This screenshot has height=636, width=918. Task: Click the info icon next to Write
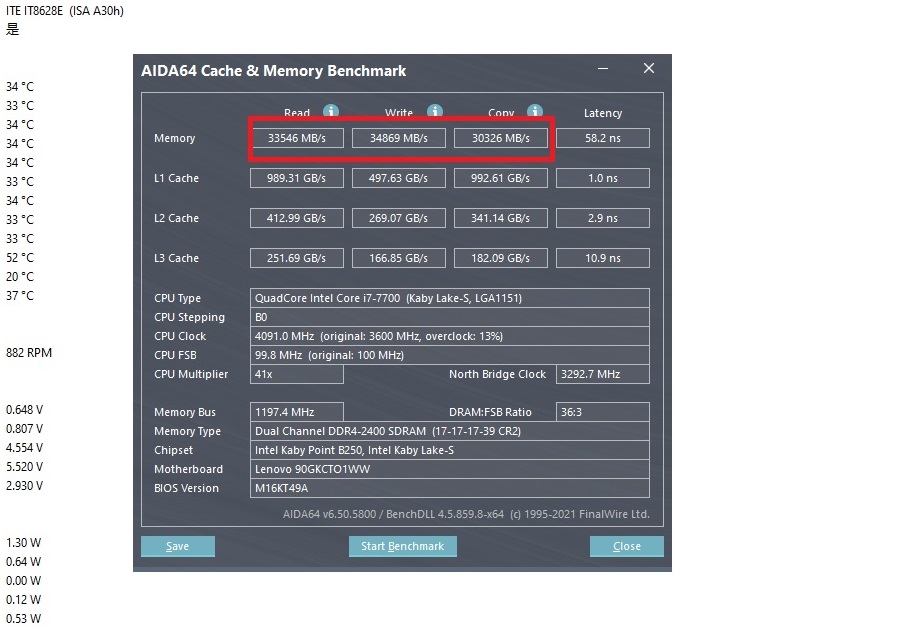coord(435,112)
